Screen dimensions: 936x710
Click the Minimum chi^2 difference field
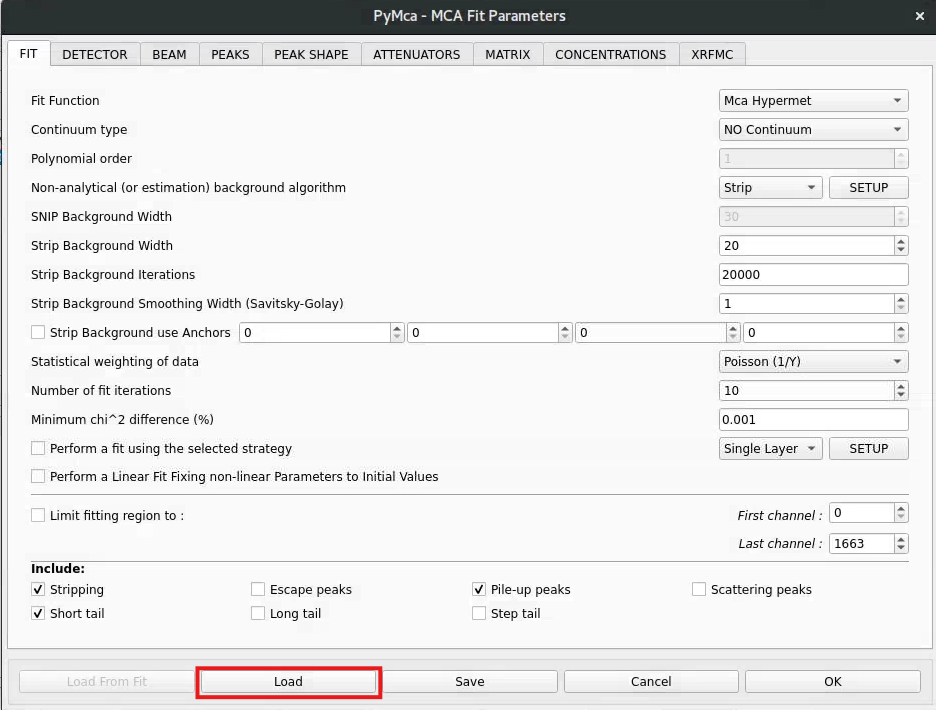pyautogui.click(x=814, y=419)
